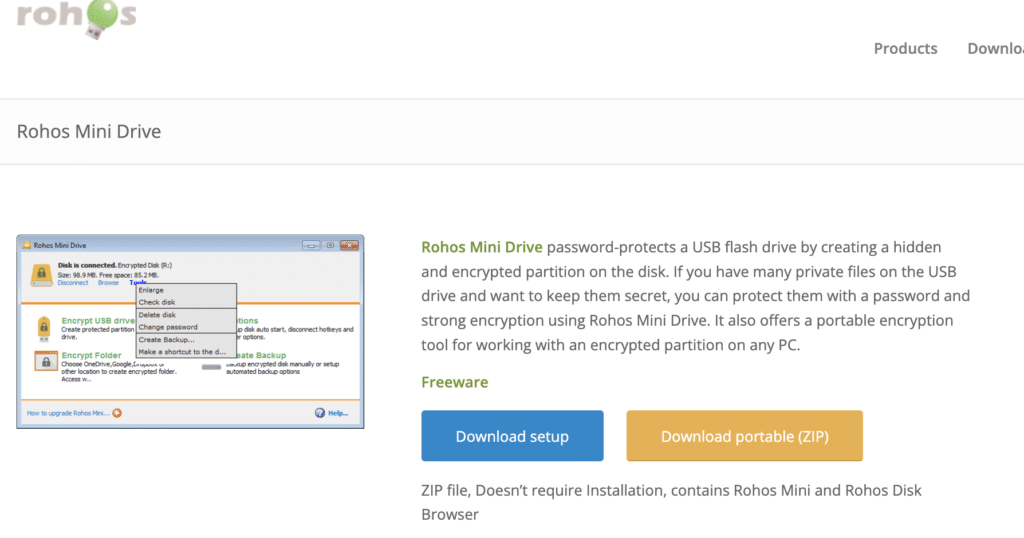The image size is (1024, 538).
Task: Enlarge the Rohos Mini Drive screenshot thumbnail
Action: (190, 332)
